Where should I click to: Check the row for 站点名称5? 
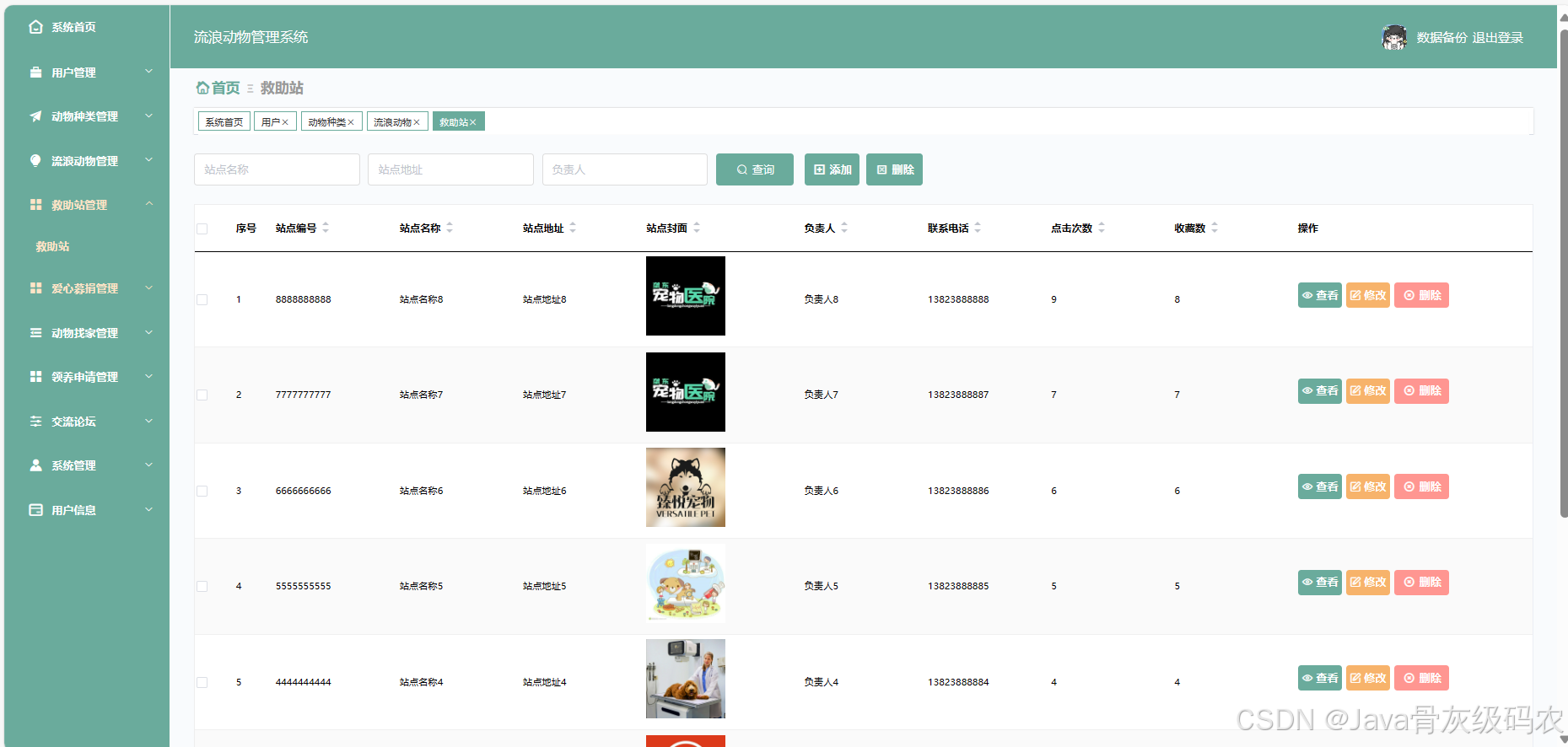coord(202,586)
